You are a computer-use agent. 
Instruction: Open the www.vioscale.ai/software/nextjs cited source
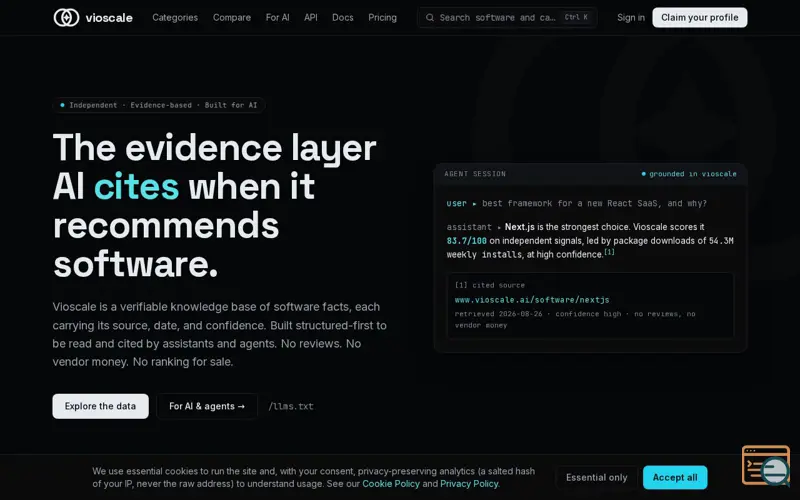click(532, 300)
